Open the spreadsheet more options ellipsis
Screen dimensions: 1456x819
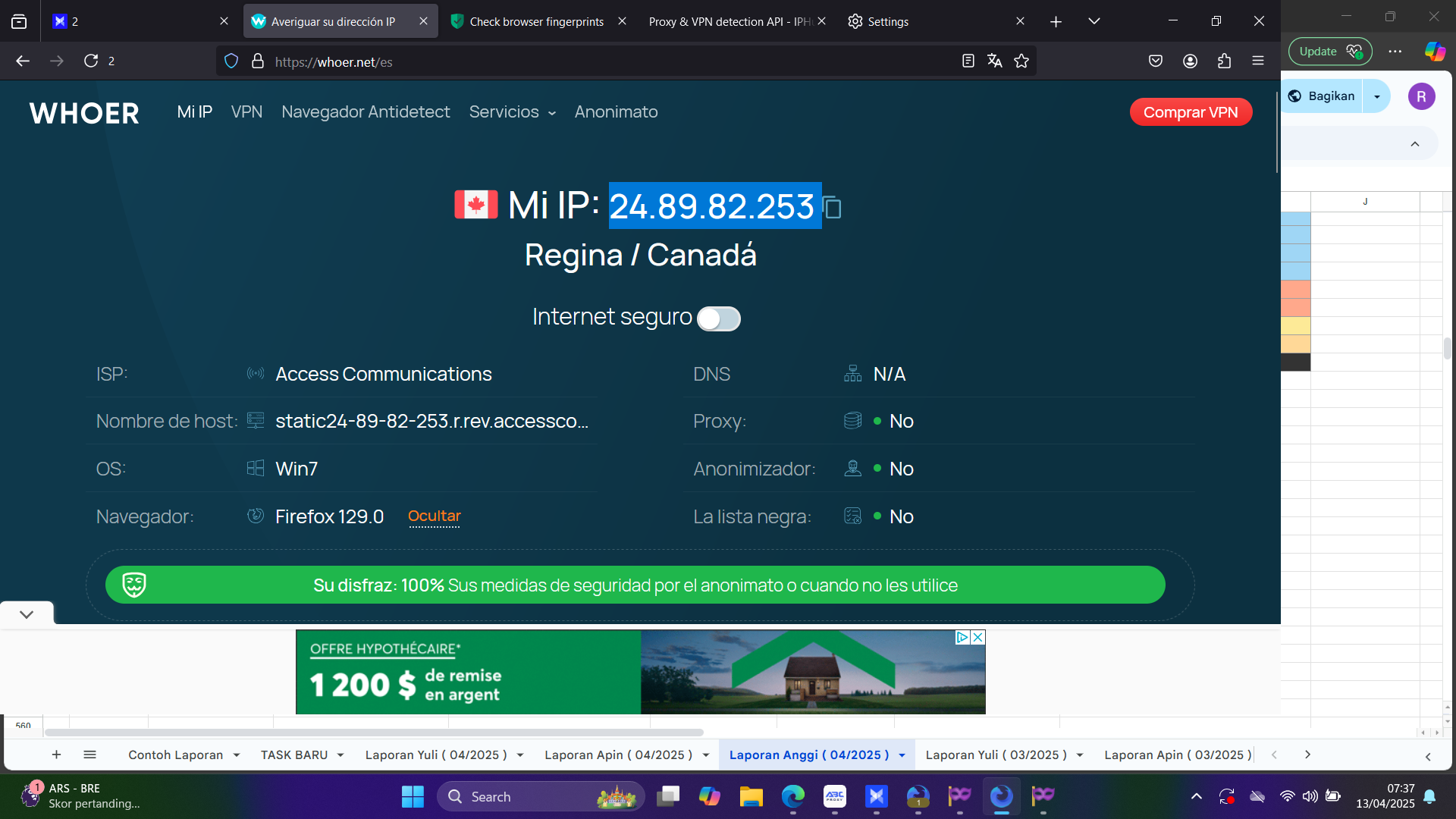point(1395,52)
